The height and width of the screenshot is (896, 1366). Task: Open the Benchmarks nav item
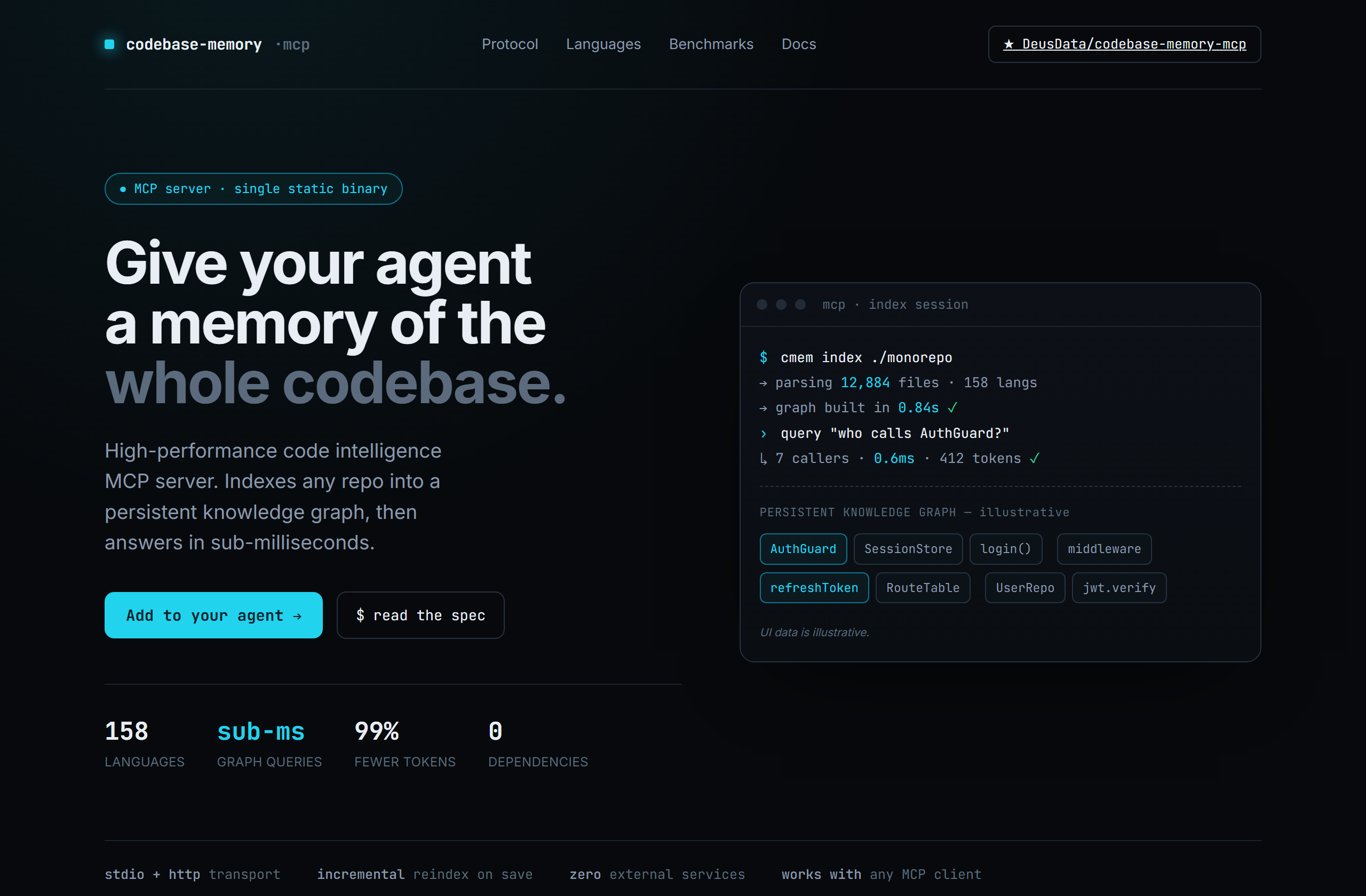tap(711, 44)
